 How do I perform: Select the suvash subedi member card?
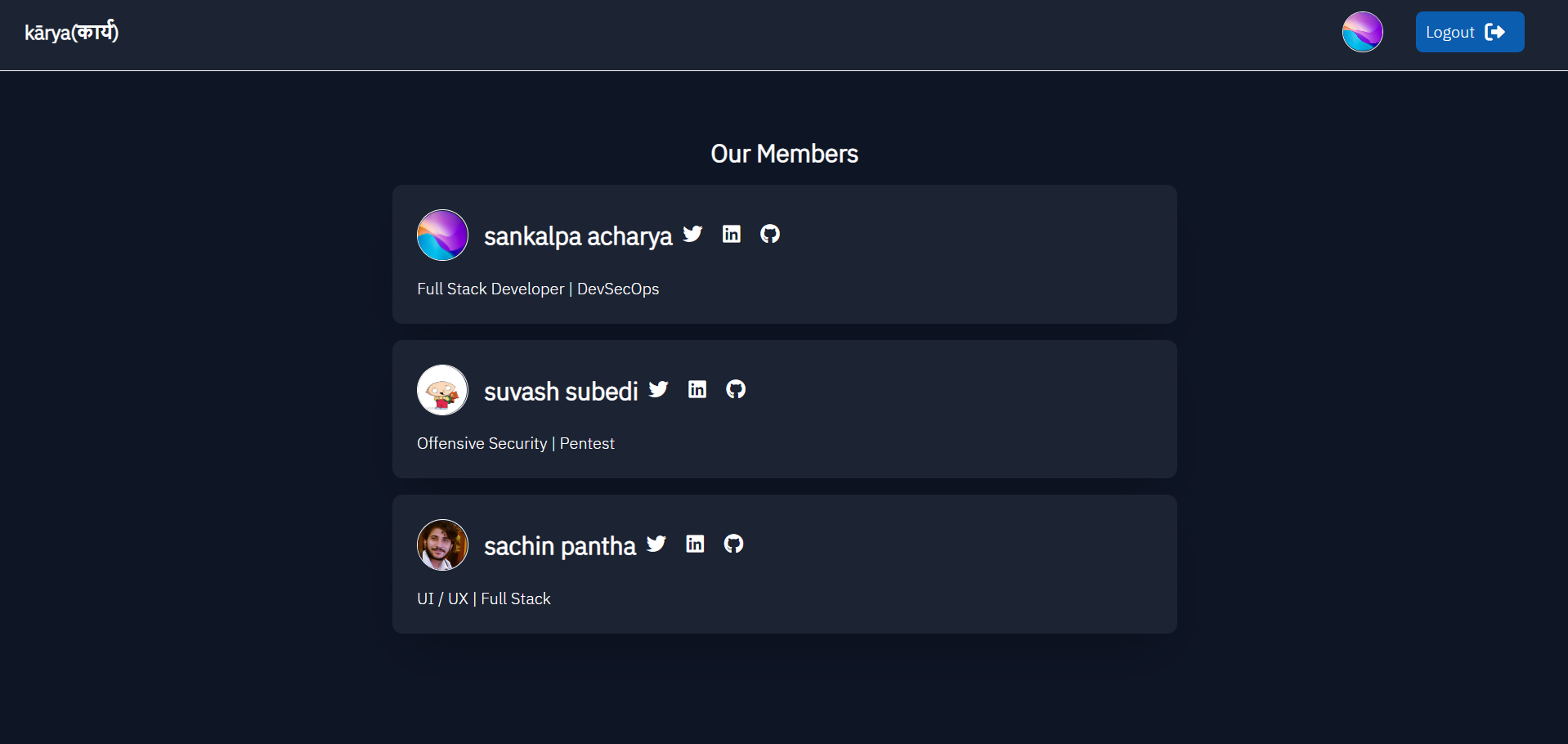tap(784, 409)
